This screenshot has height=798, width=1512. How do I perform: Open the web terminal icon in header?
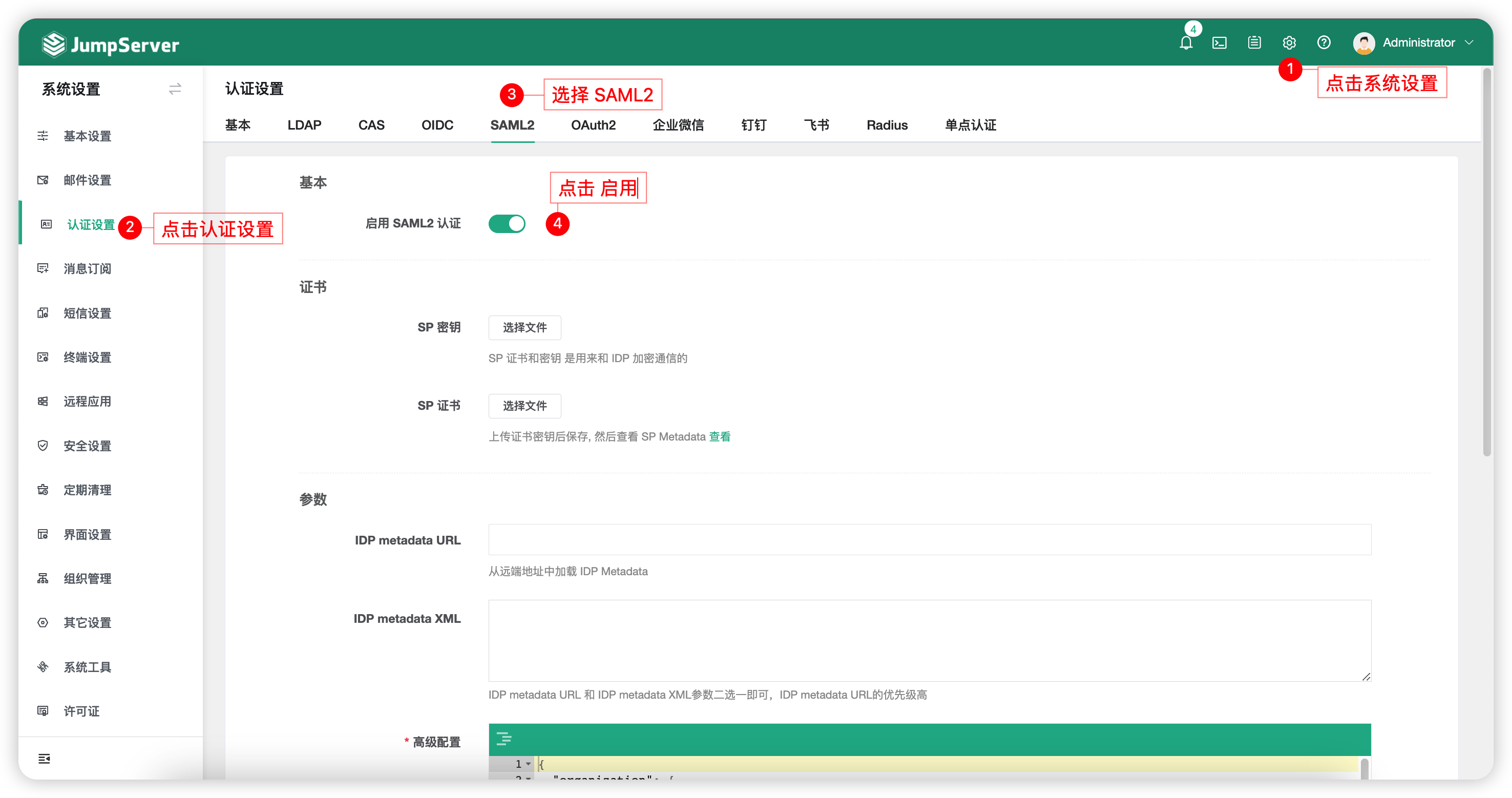[1220, 43]
